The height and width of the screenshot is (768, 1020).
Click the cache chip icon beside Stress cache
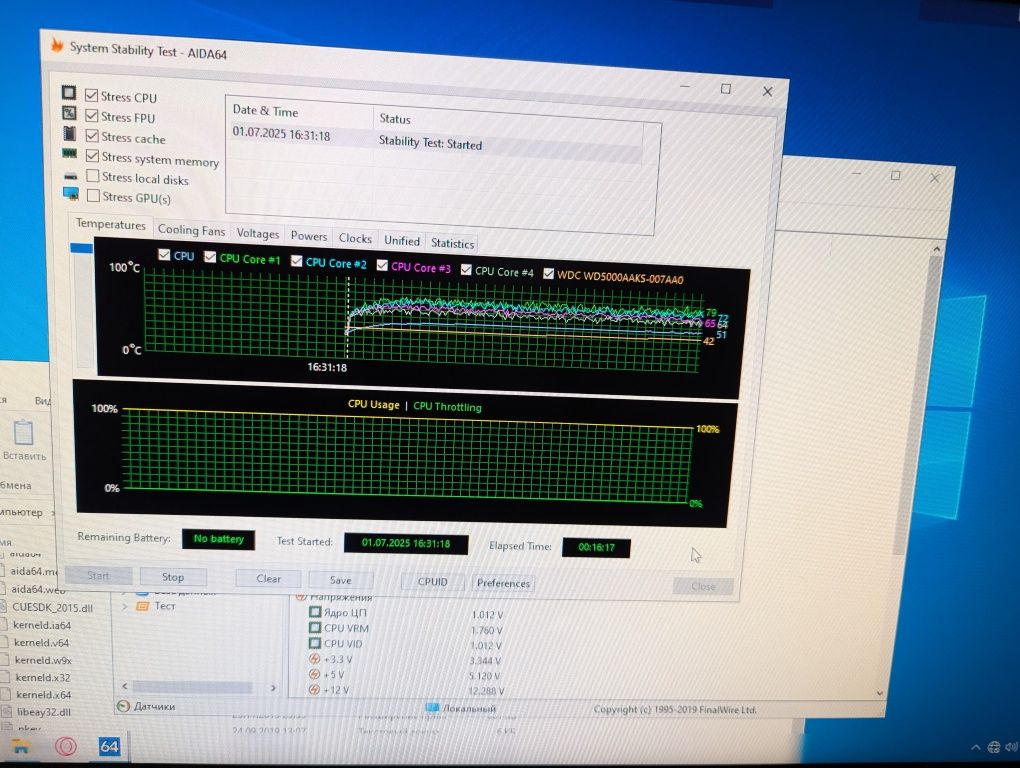(x=70, y=133)
